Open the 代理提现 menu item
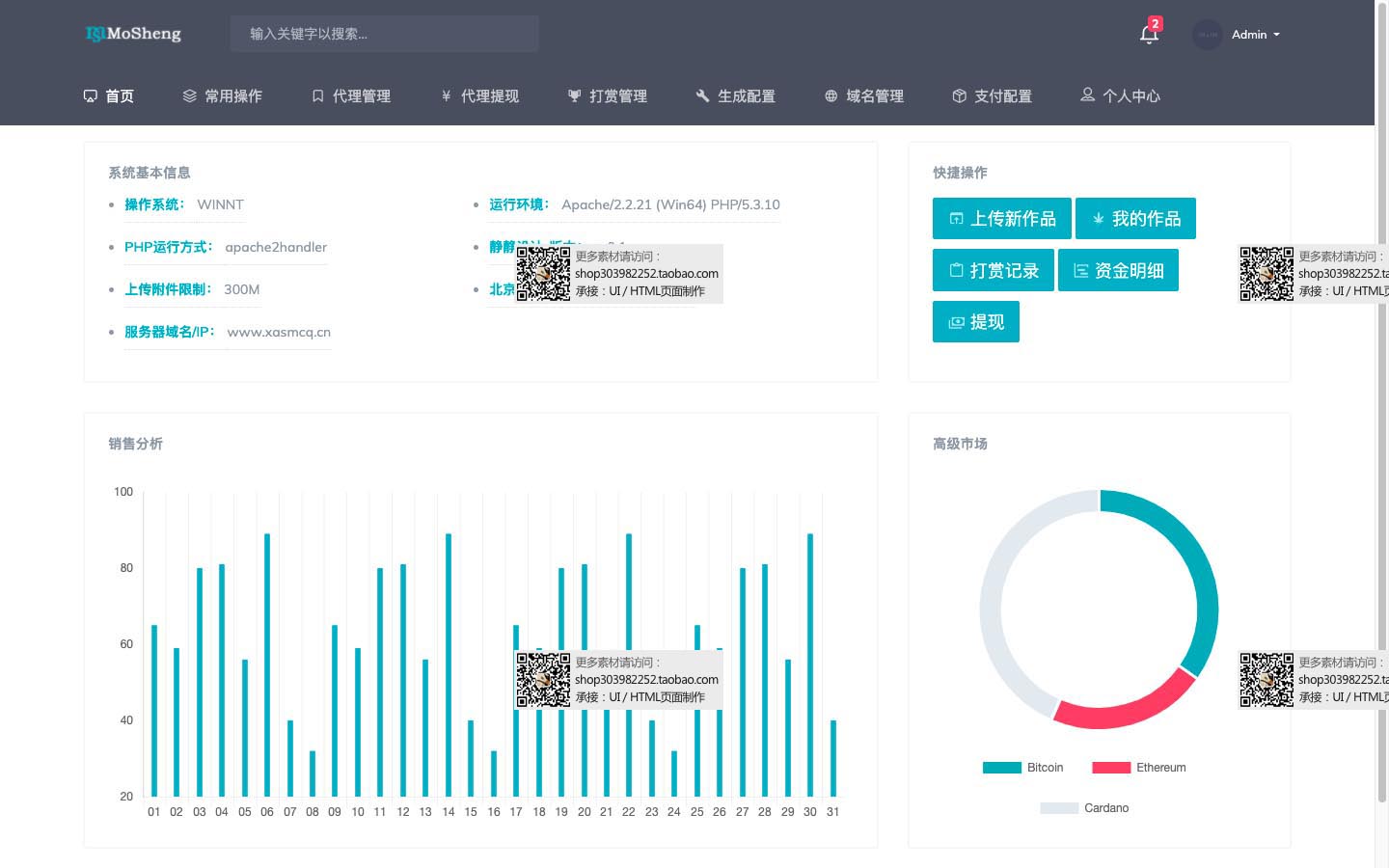Image resolution: width=1389 pixels, height=868 pixels. [479, 95]
